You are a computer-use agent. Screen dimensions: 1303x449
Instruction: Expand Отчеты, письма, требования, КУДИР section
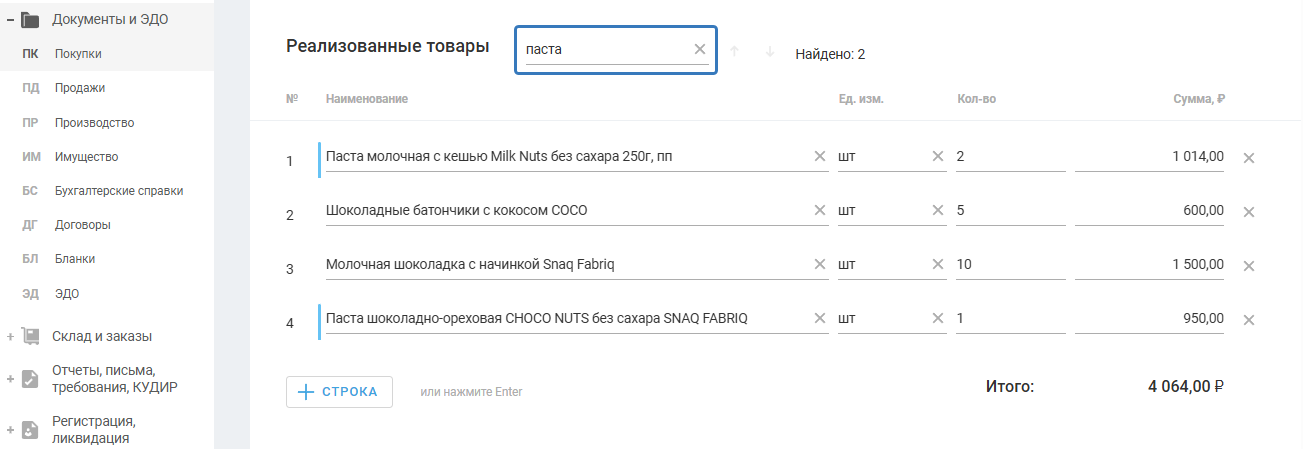coord(9,379)
